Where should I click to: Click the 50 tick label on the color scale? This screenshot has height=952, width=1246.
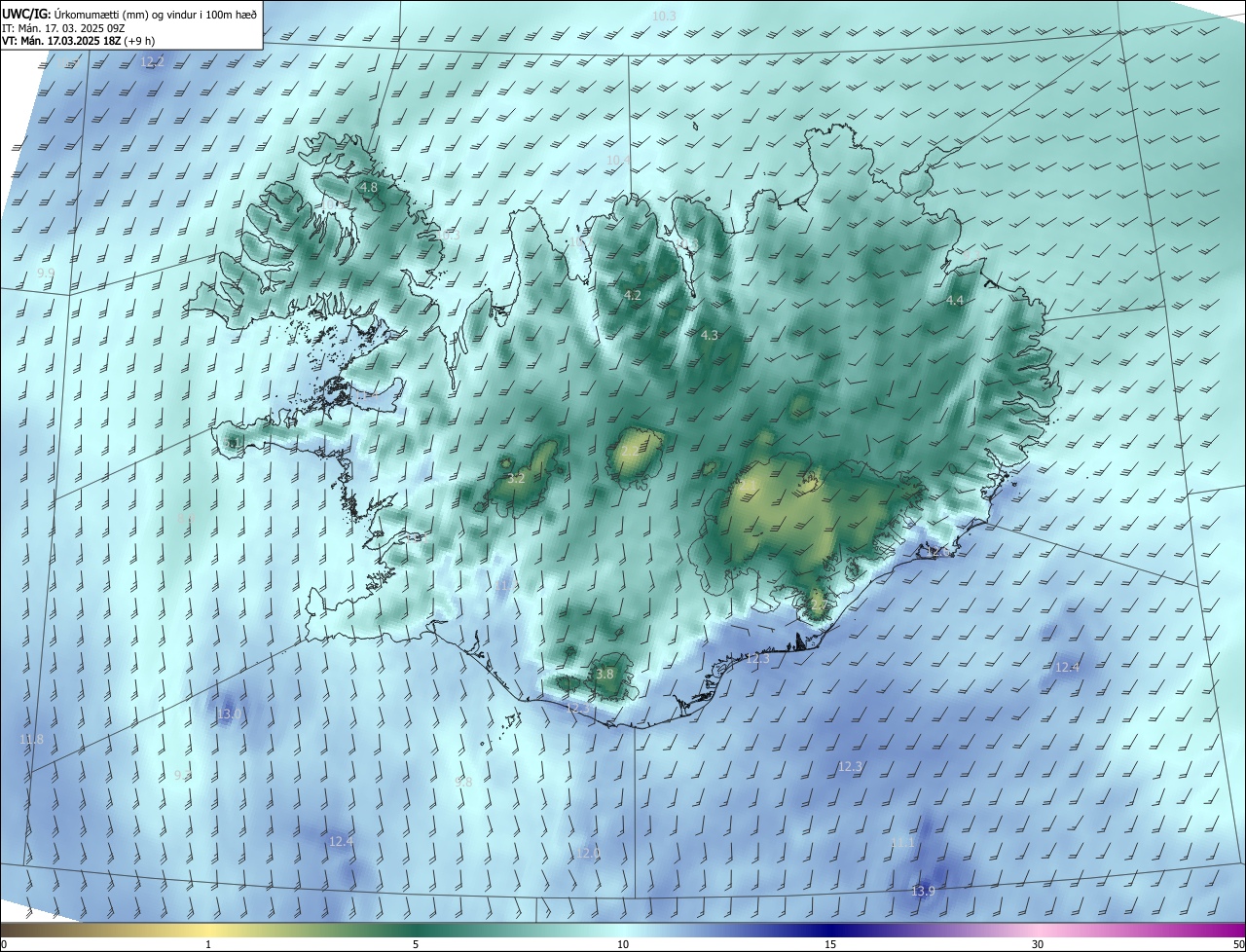tap(1238, 945)
